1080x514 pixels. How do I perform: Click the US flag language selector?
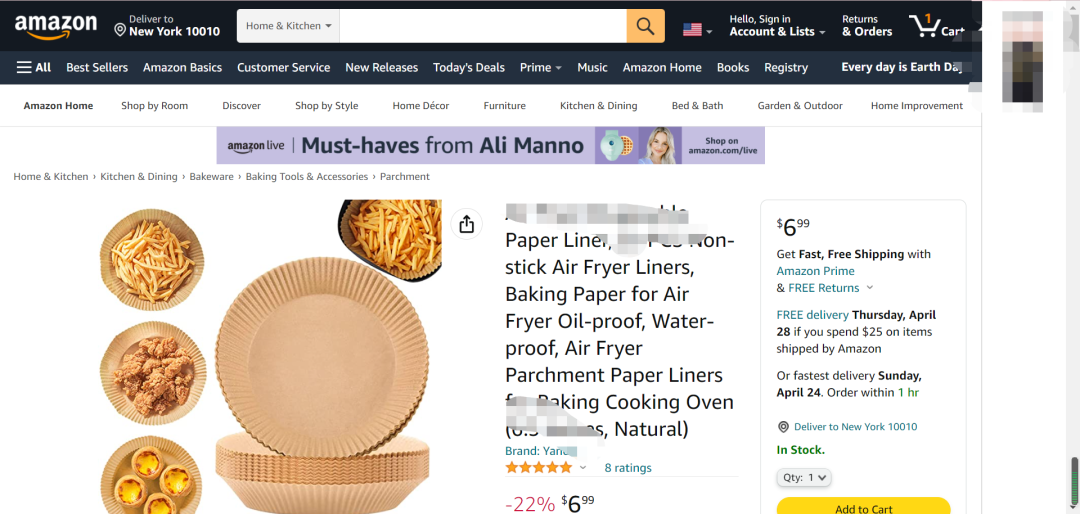tap(696, 29)
